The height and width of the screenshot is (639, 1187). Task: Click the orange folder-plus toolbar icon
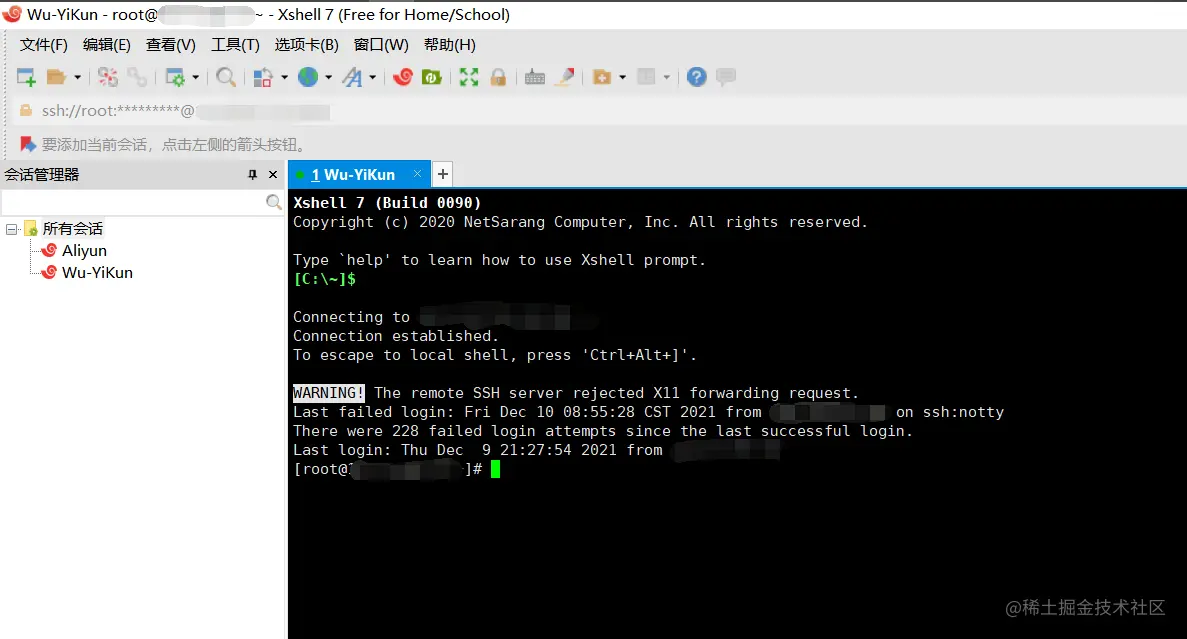coord(602,77)
